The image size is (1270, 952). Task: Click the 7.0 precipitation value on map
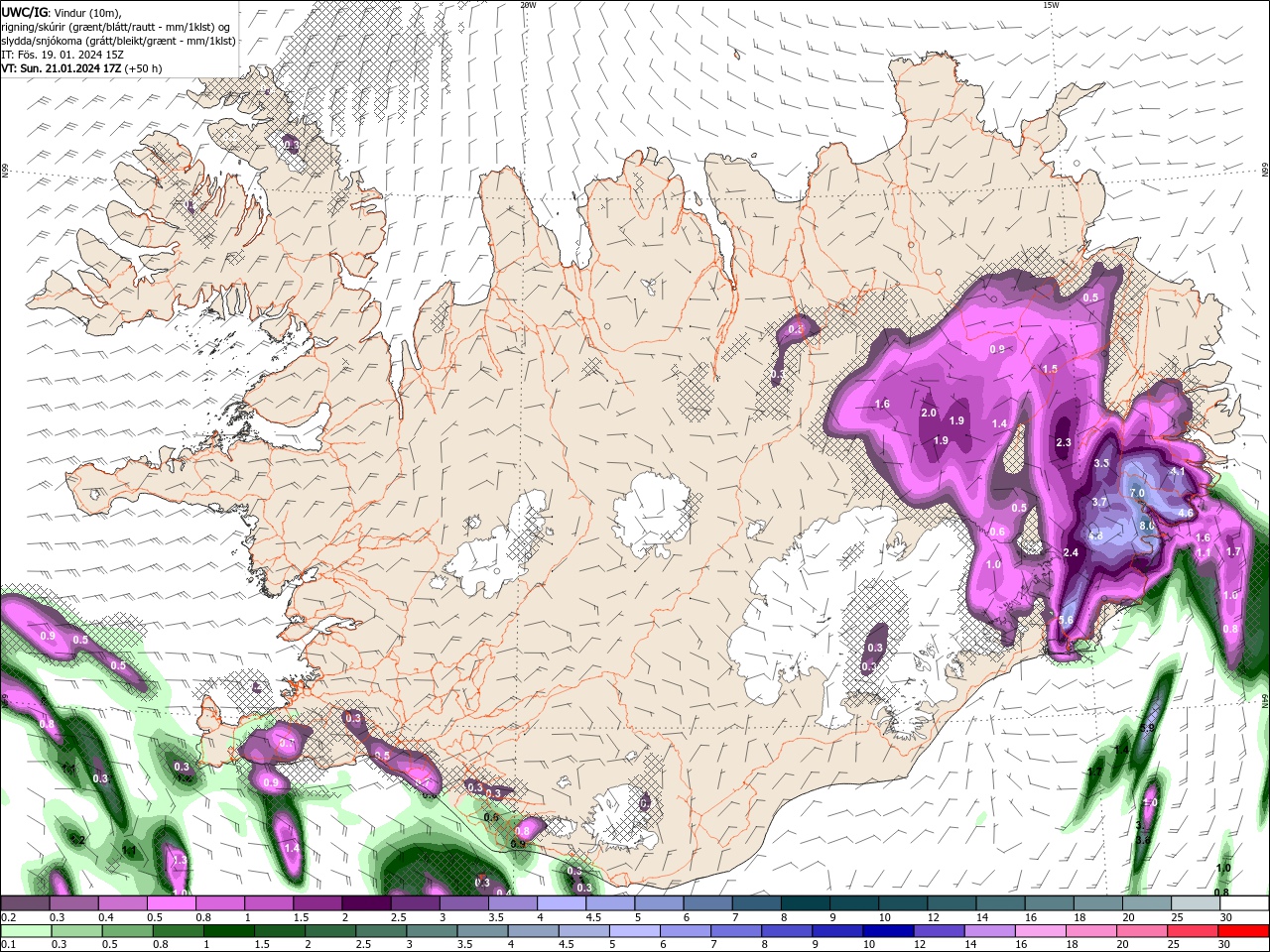[x=1137, y=493]
